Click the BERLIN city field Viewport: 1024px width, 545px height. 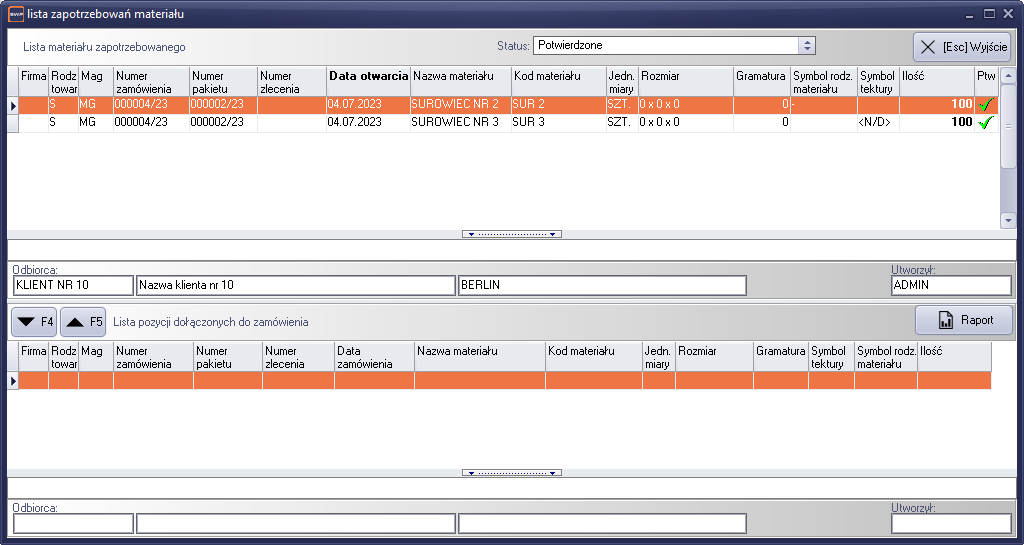coord(601,286)
